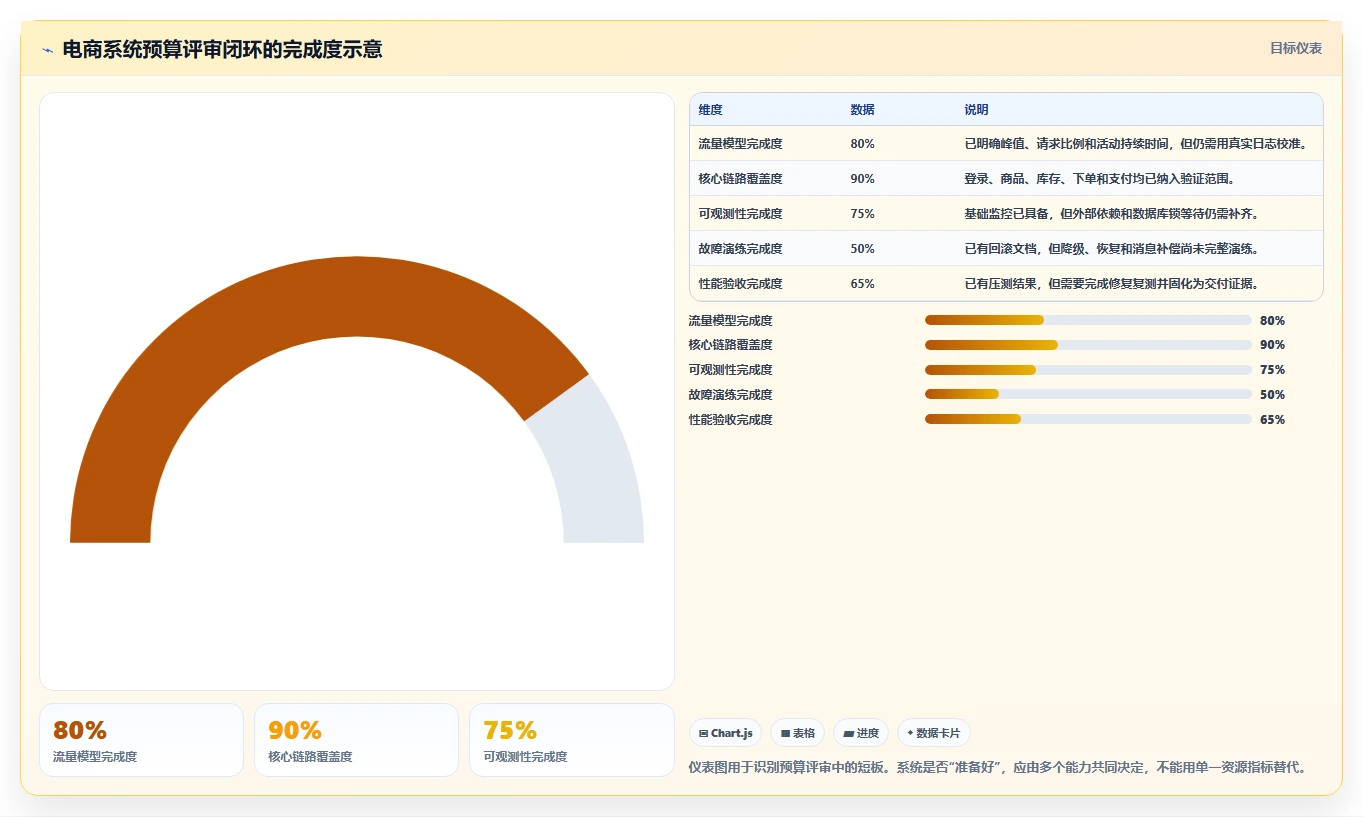Click the 75% value in the table
This screenshot has height=817, width=1363.
click(862, 214)
